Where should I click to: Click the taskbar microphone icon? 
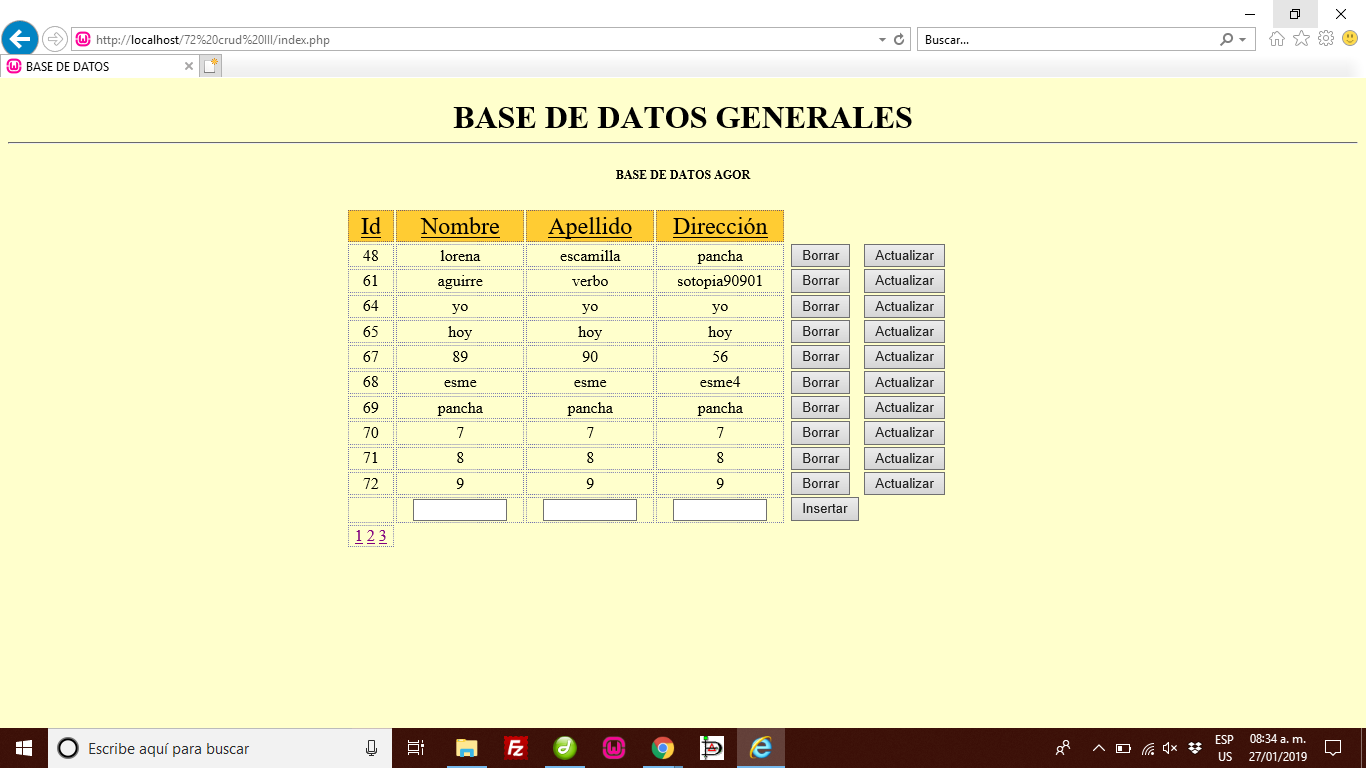click(x=371, y=748)
